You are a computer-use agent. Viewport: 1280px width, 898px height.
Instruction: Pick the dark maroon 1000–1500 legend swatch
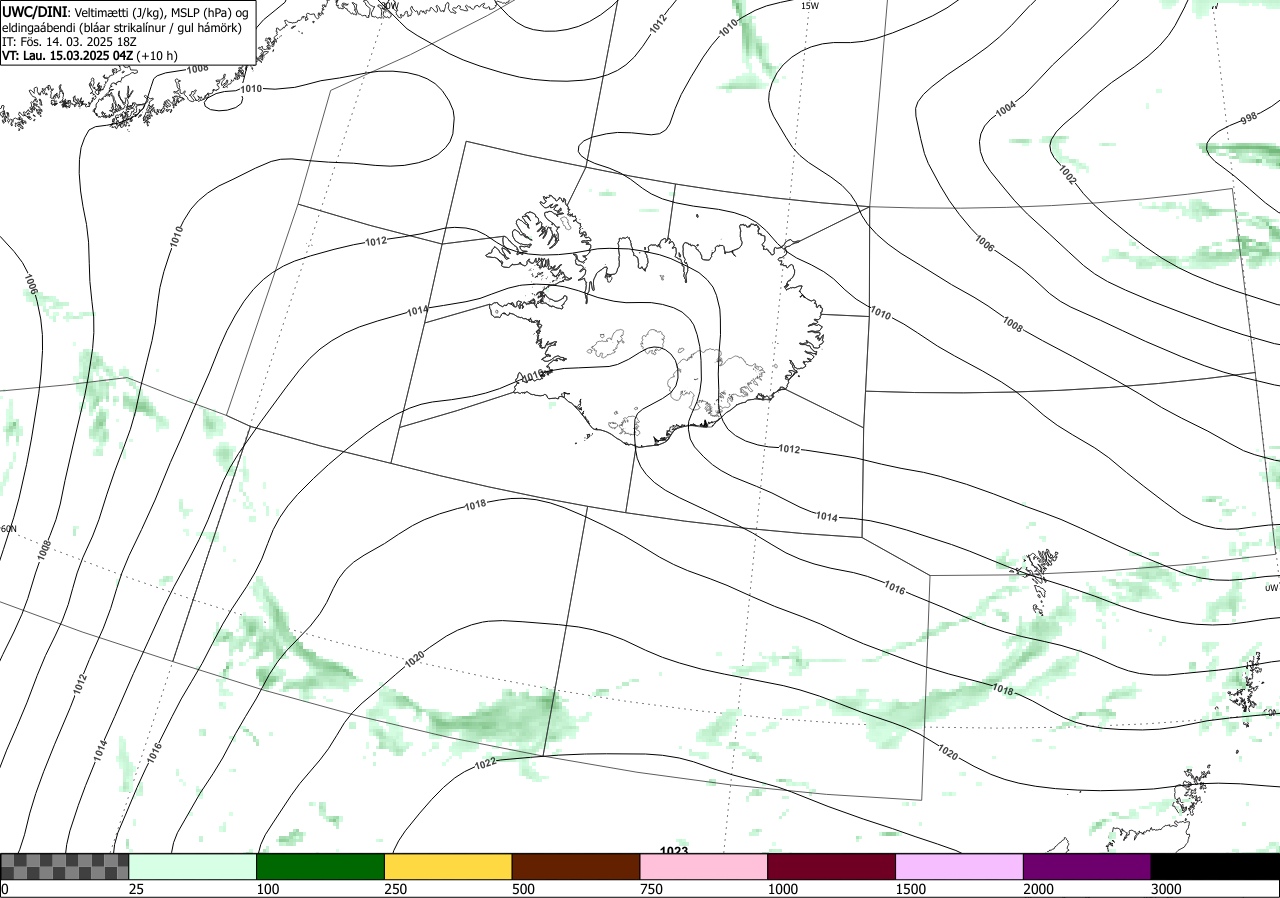[x=832, y=866]
